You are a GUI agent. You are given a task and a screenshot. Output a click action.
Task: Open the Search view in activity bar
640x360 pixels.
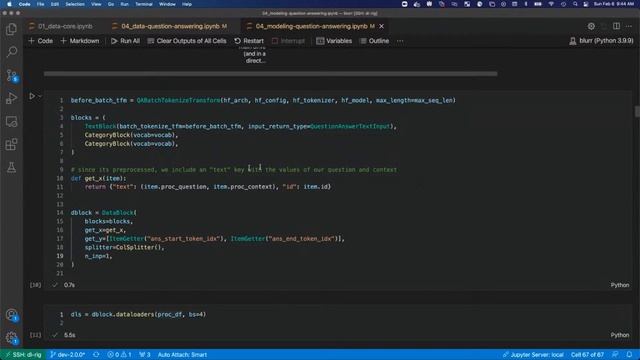tap(11, 52)
